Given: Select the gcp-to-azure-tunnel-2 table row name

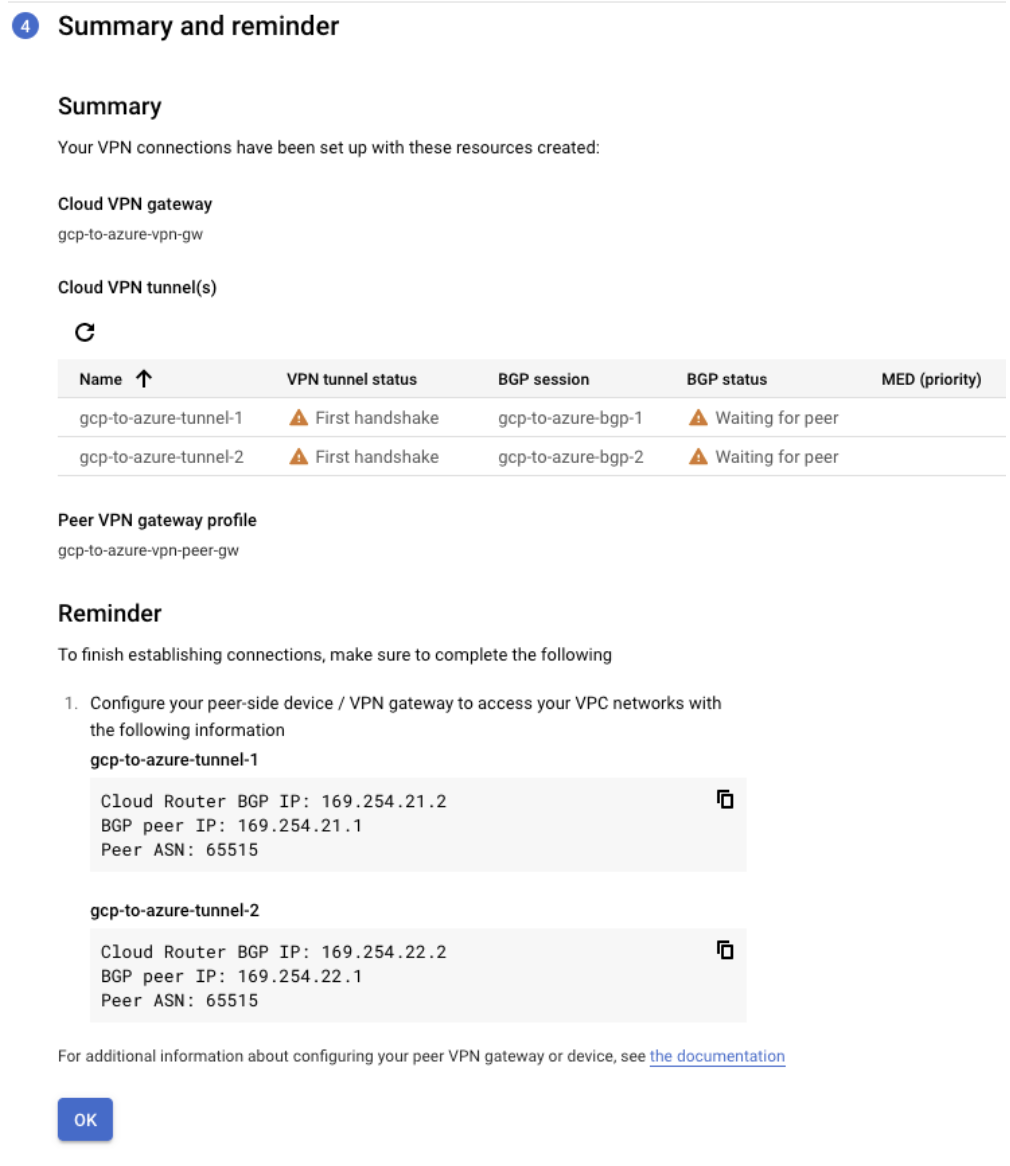Looking at the screenshot, I should 161,457.
